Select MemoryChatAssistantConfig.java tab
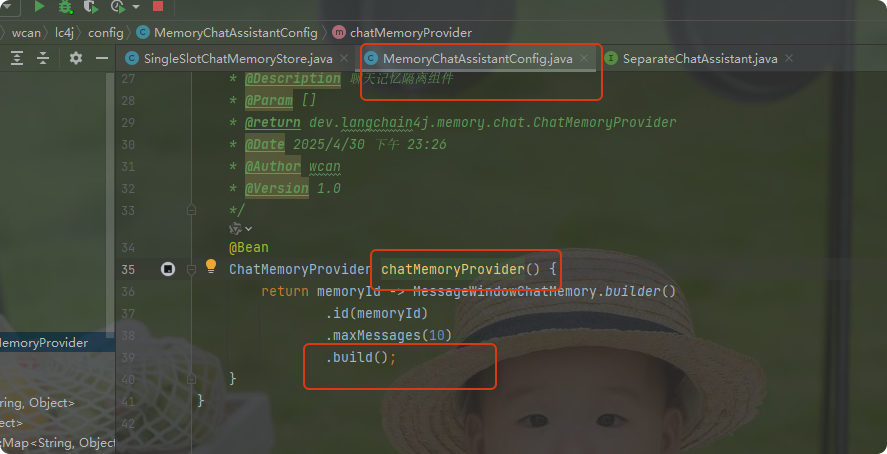This screenshot has height=454, width=887. 478,59
